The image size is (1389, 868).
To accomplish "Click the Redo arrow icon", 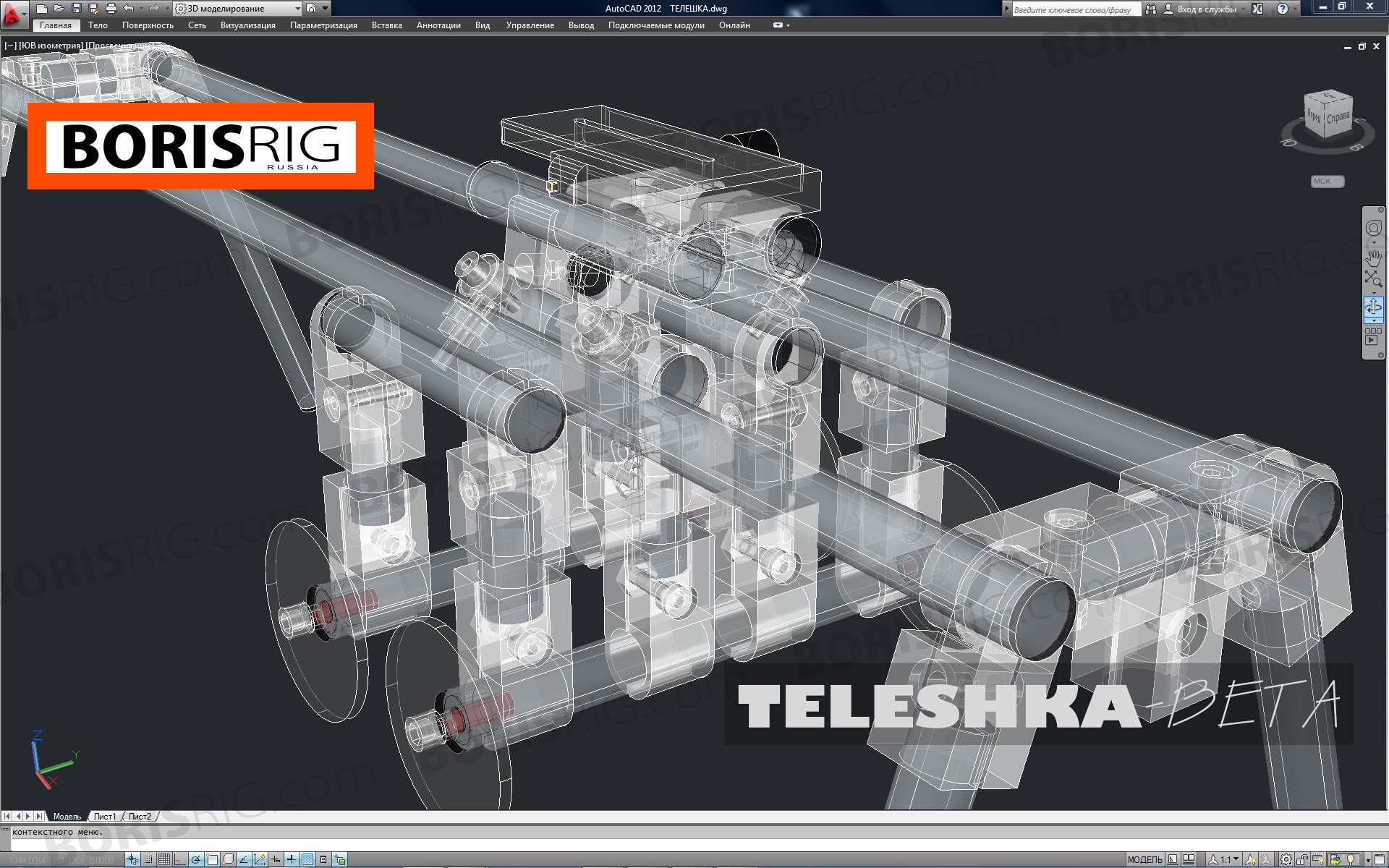I will [153, 9].
